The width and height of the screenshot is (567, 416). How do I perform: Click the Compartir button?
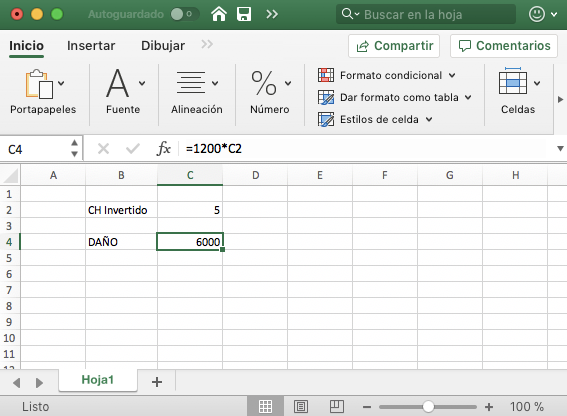pyautogui.click(x=394, y=46)
